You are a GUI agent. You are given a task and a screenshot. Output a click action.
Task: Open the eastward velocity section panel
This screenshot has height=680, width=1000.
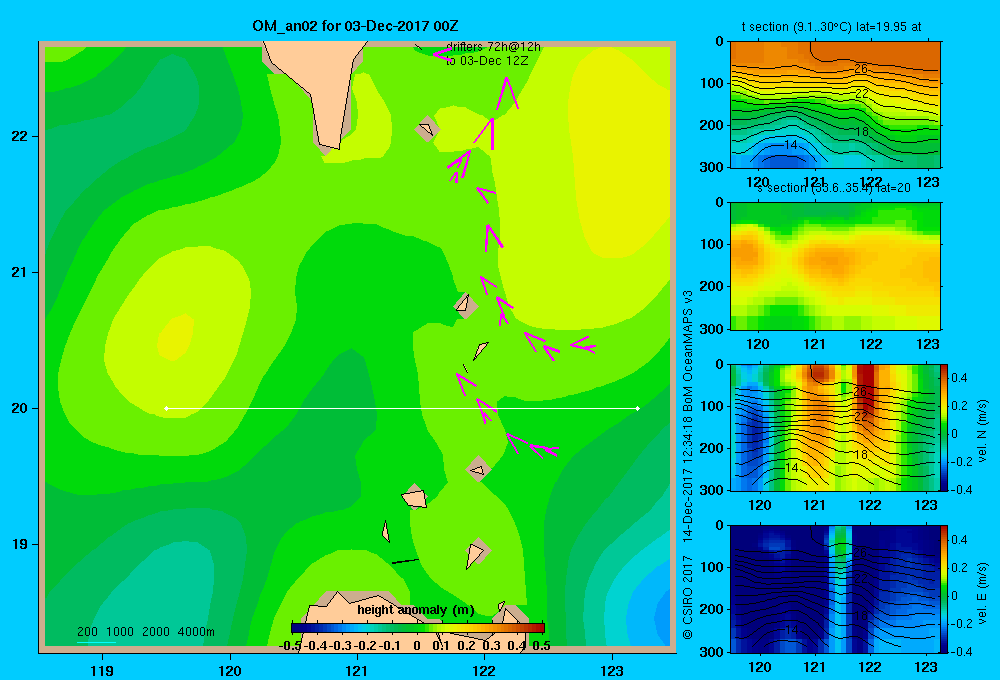coord(835,589)
